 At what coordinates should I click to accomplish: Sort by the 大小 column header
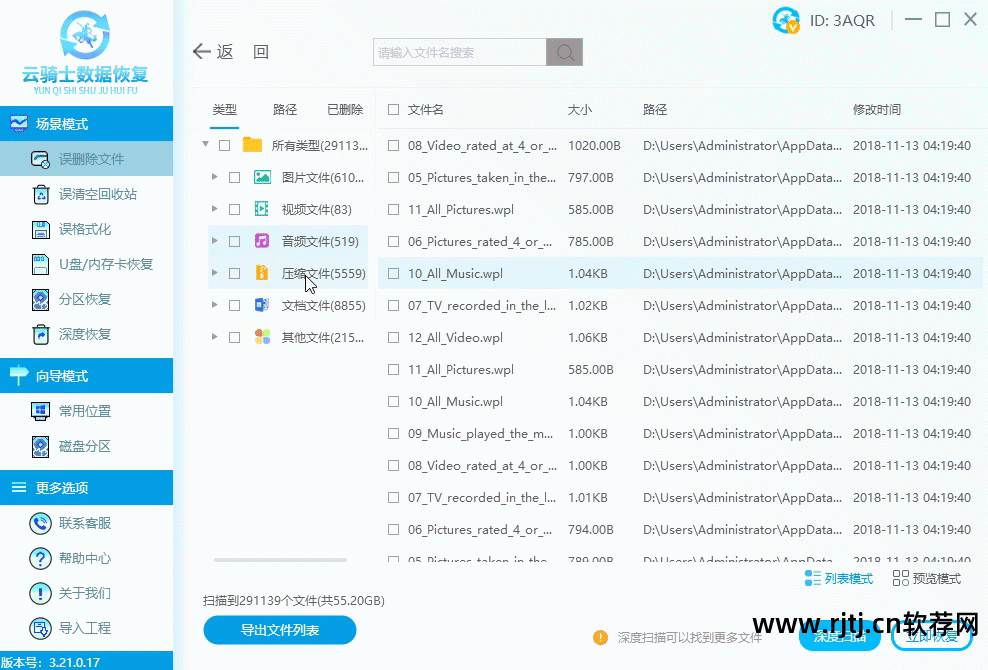click(x=580, y=110)
